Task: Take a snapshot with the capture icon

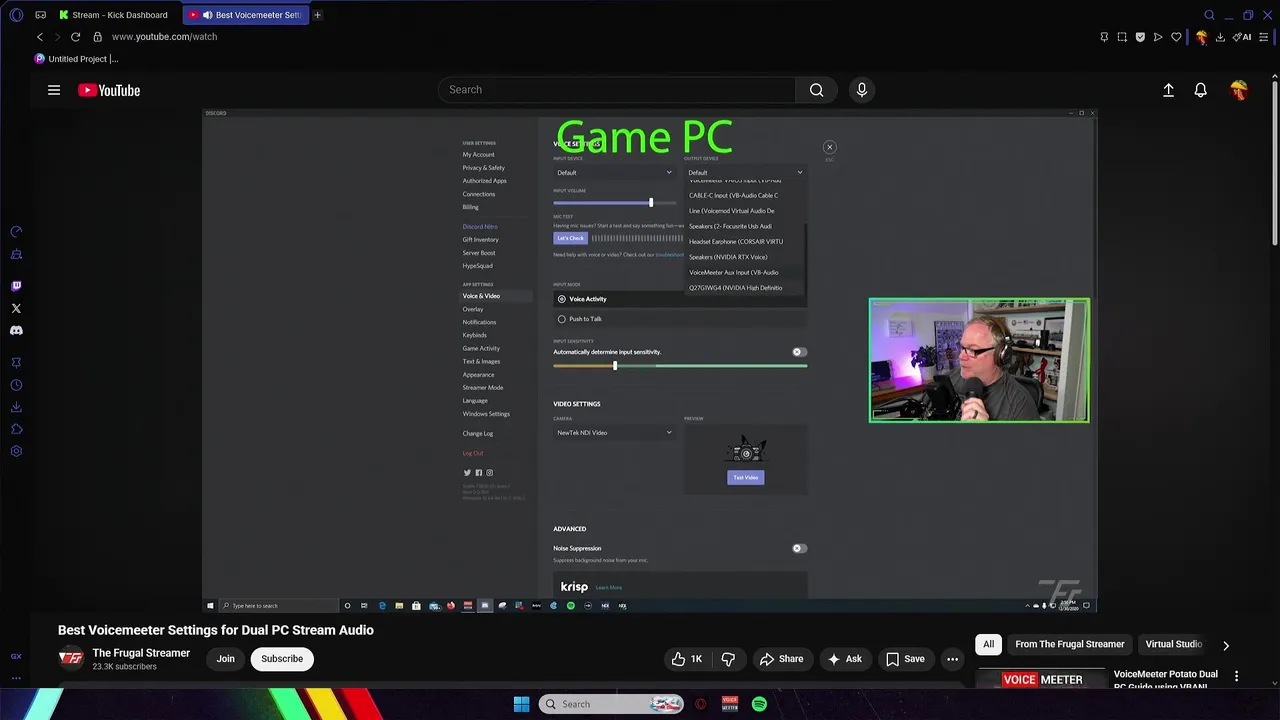Action: coord(1122,37)
